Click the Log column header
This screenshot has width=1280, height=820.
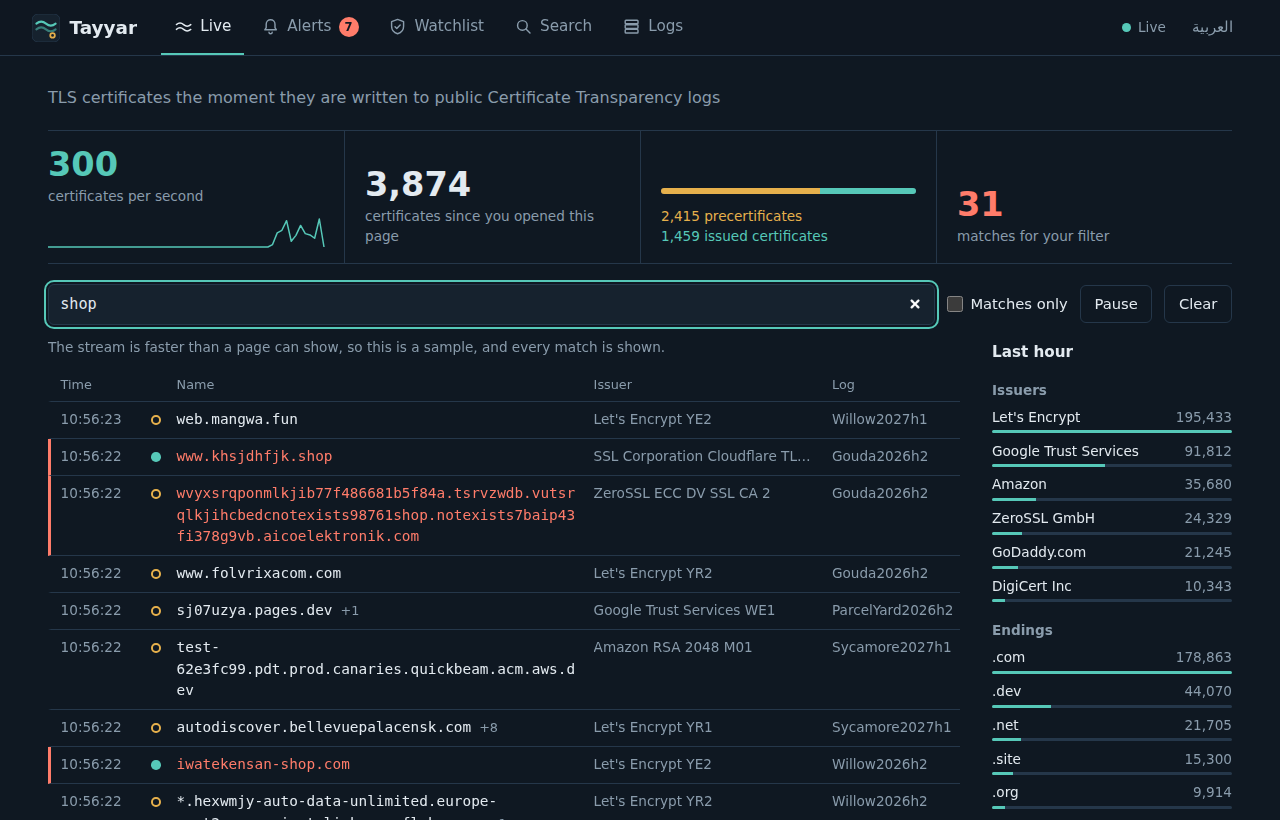843,385
